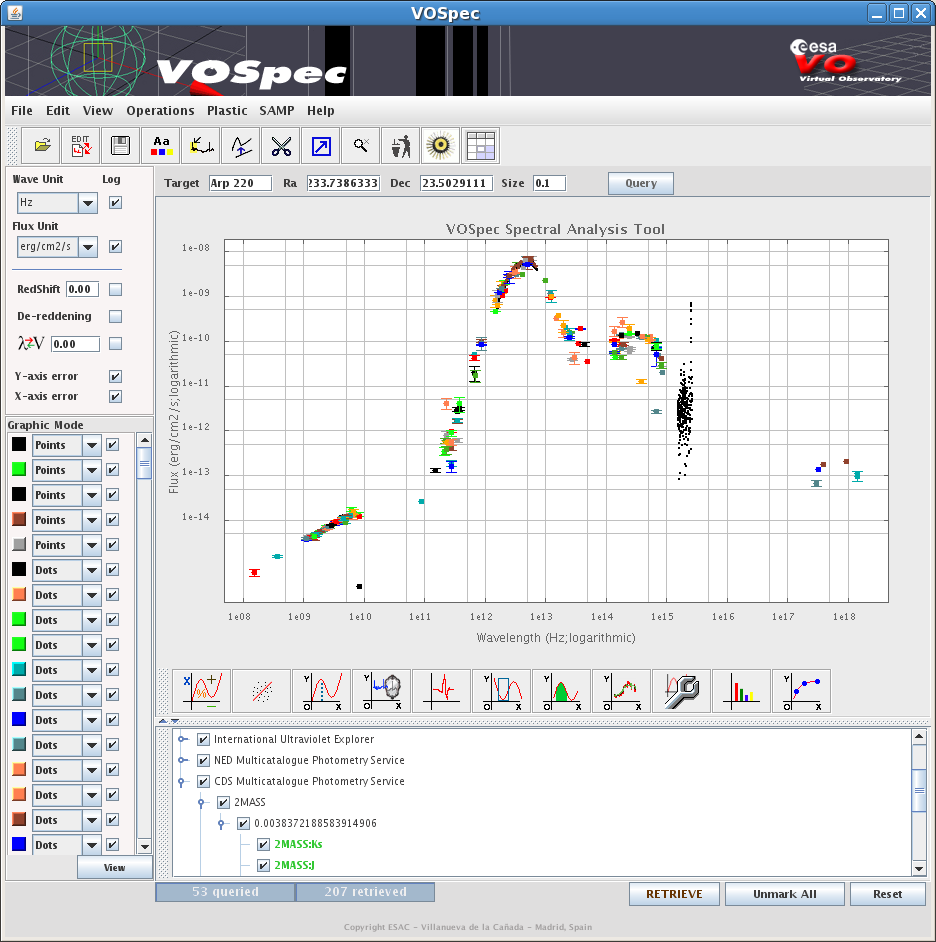Click the EDIT spectrum toolbar icon
936x942 pixels.
81,145
